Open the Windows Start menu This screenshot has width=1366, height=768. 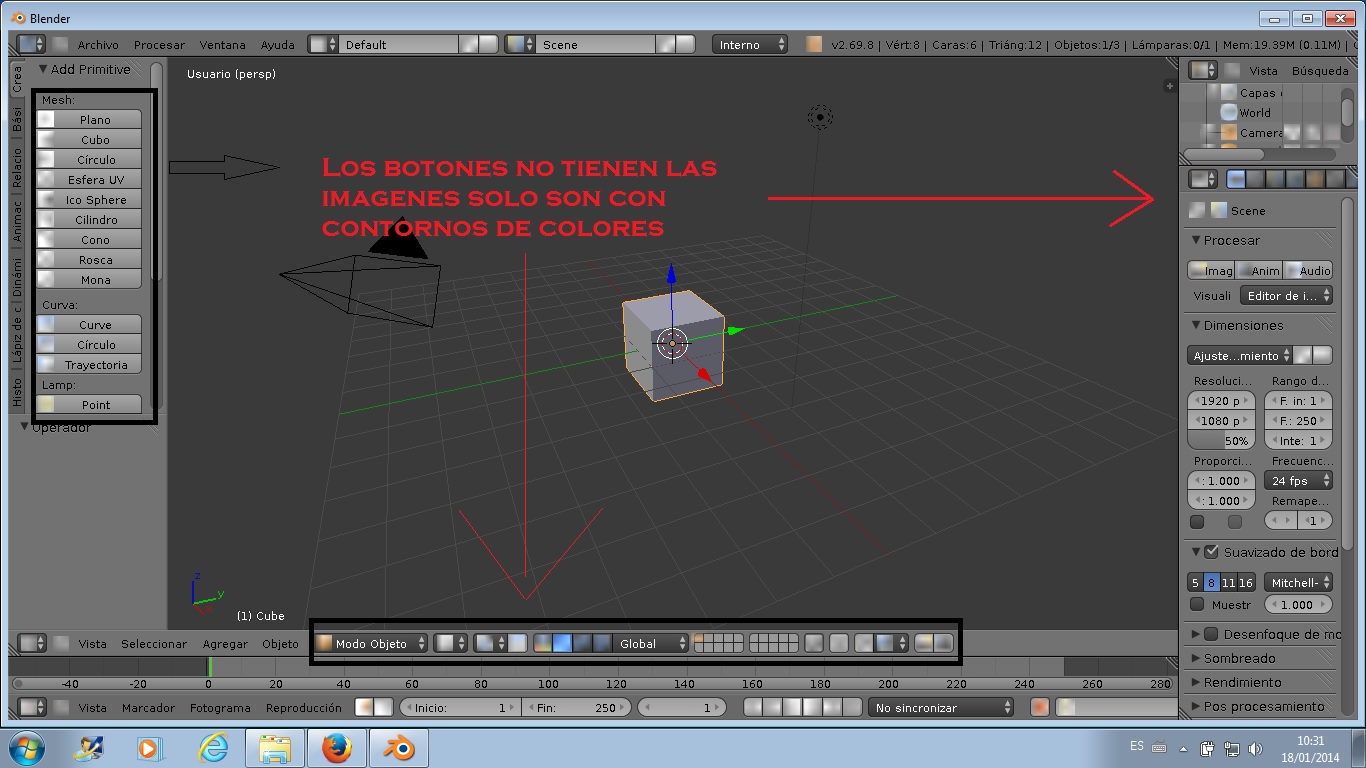coord(26,748)
